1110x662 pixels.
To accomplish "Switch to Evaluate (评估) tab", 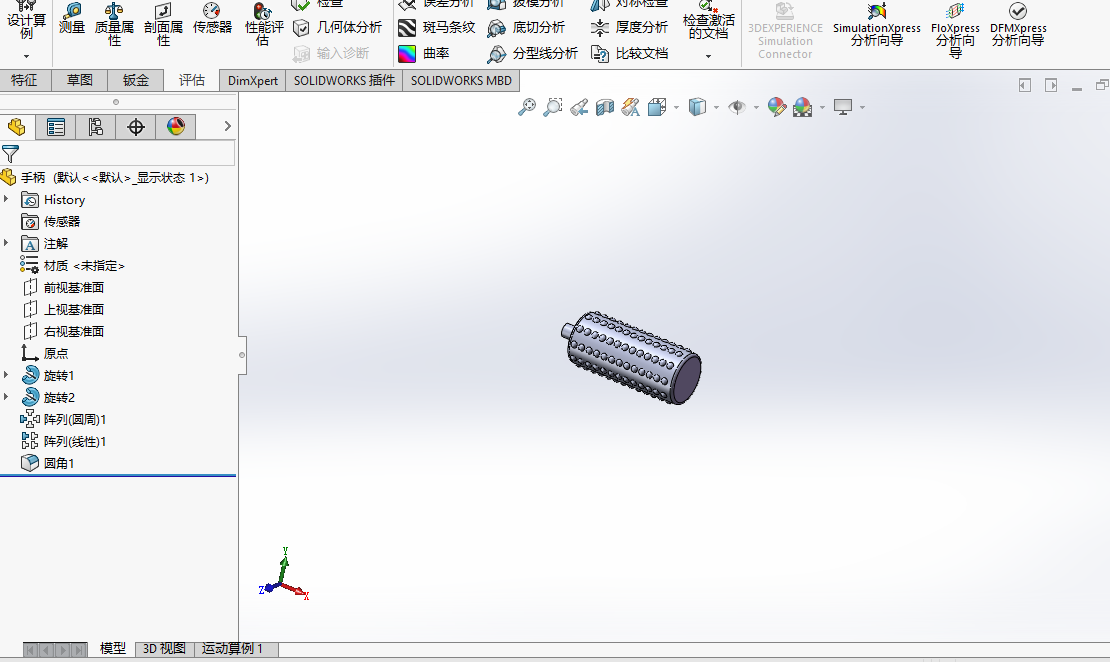I will pos(191,80).
